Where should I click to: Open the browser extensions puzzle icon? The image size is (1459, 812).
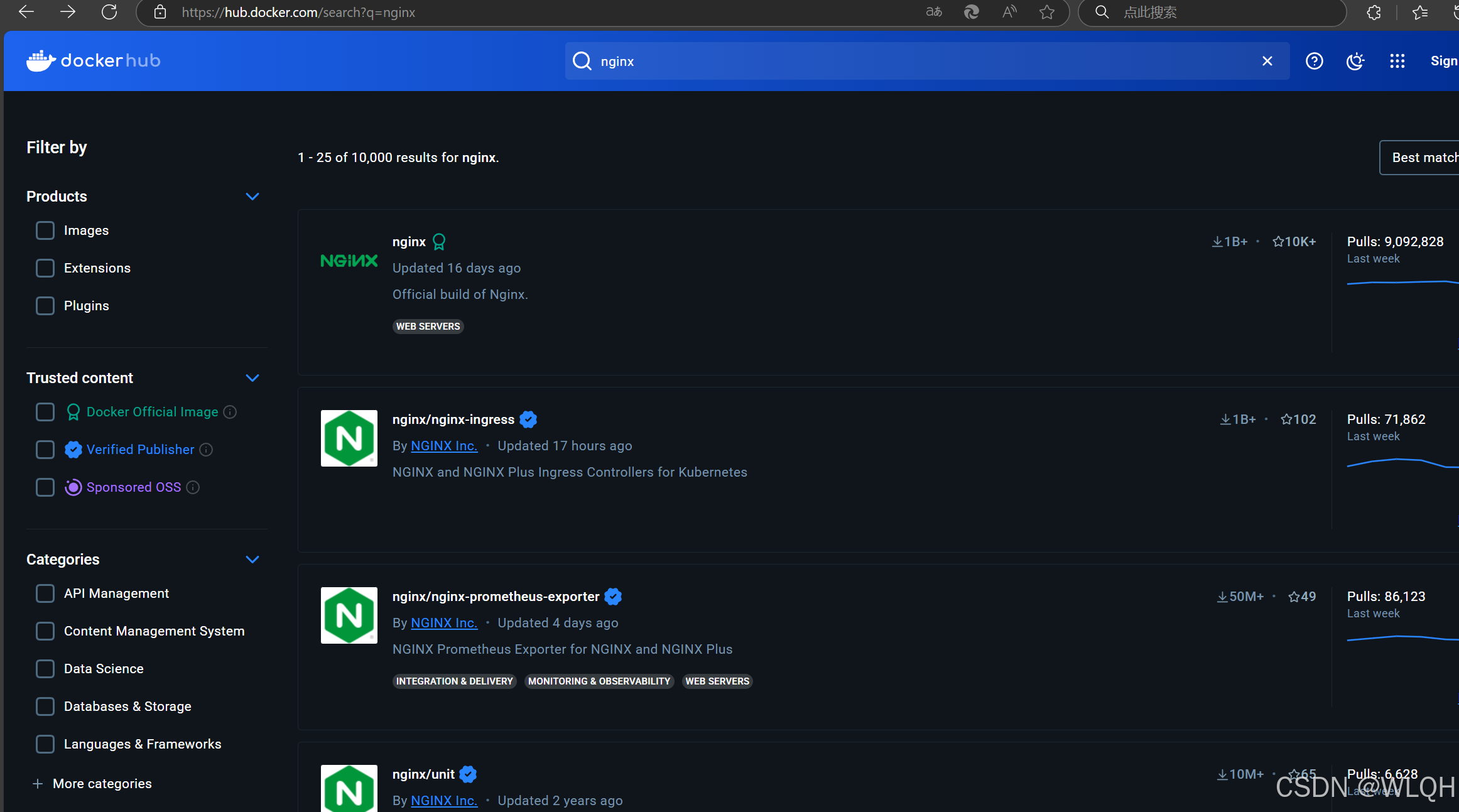(x=1374, y=12)
